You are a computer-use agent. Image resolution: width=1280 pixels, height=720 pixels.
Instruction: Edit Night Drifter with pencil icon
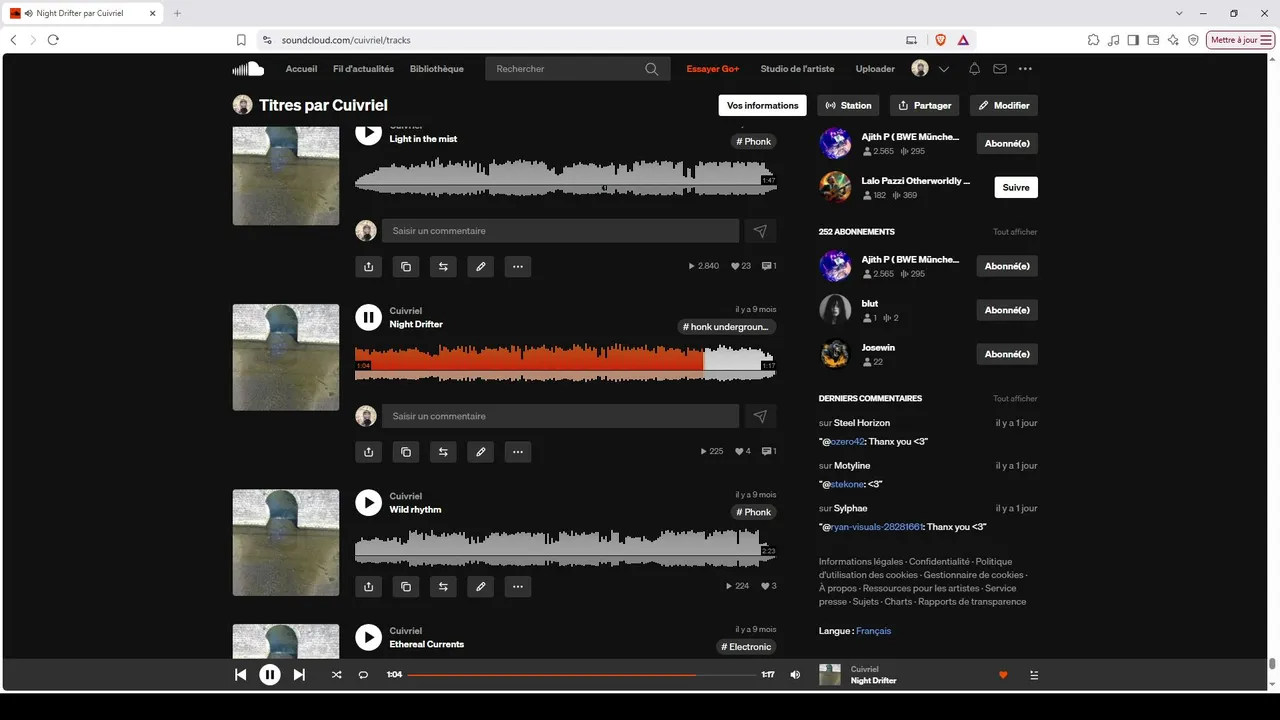click(x=481, y=452)
